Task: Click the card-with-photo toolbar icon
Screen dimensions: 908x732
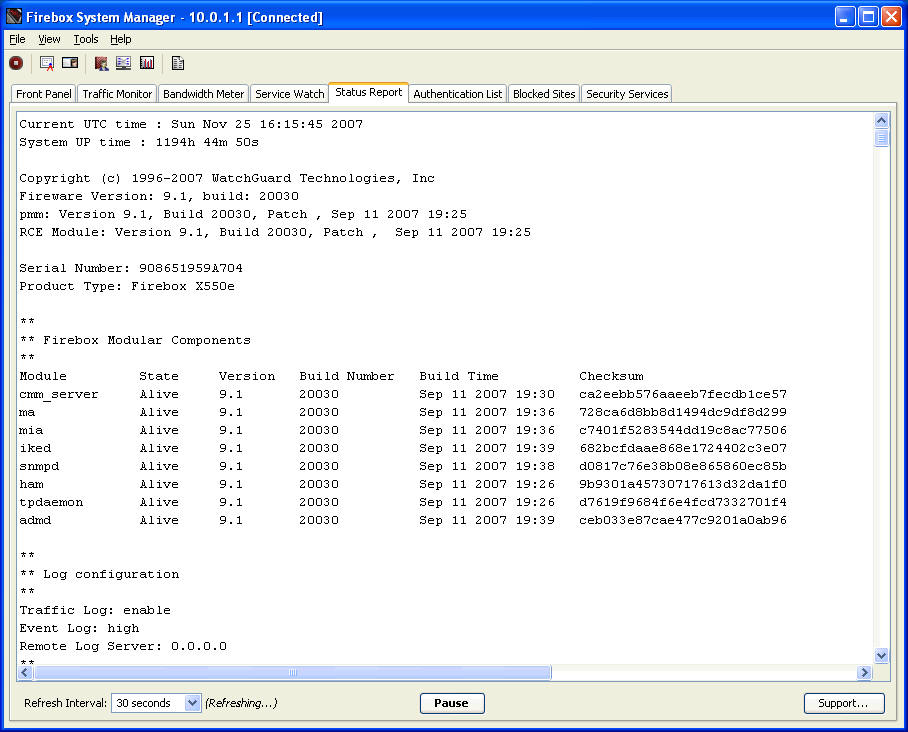Action: click(x=70, y=63)
